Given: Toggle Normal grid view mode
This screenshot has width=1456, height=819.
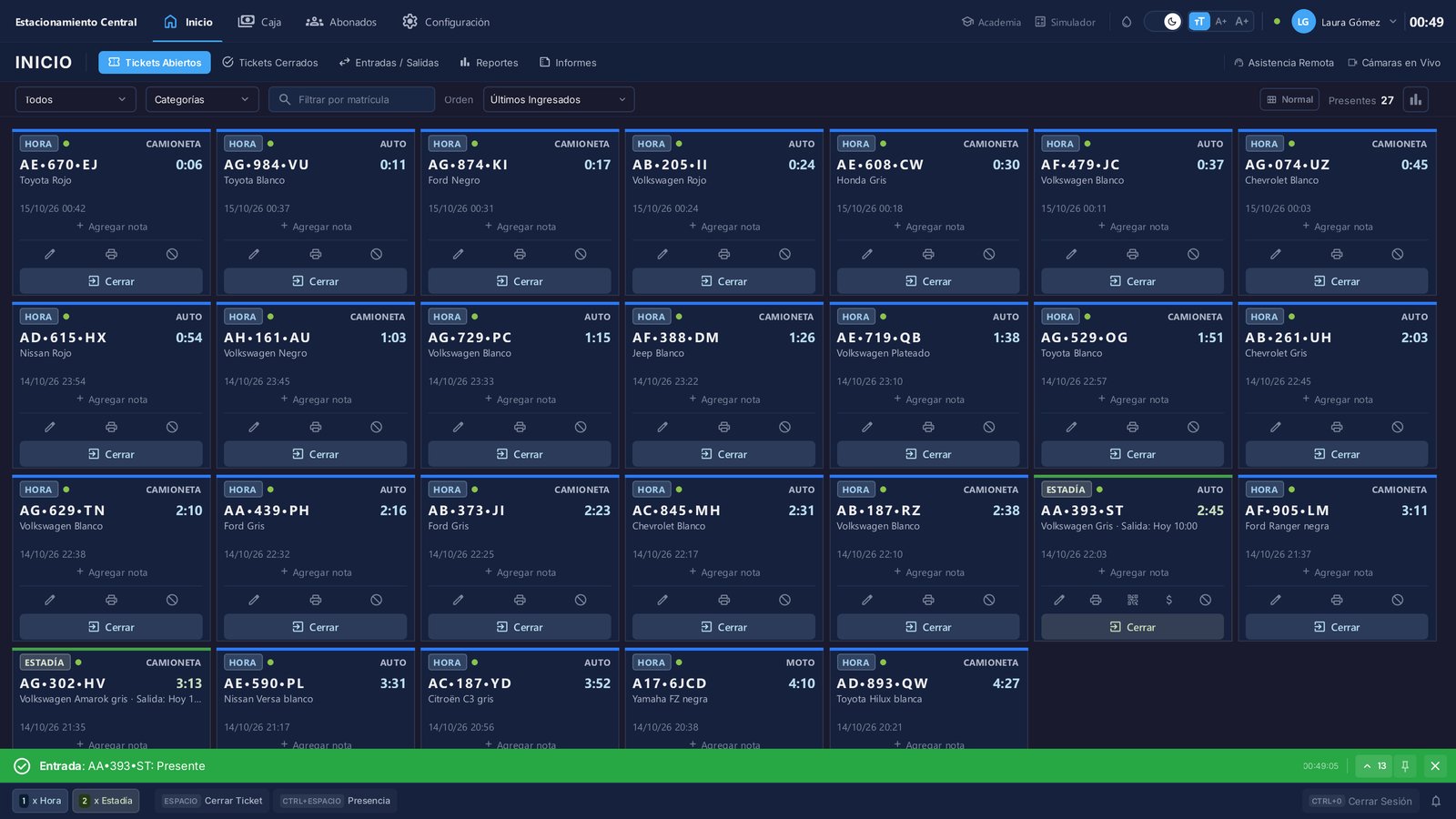Looking at the screenshot, I should click(1289, 99).
